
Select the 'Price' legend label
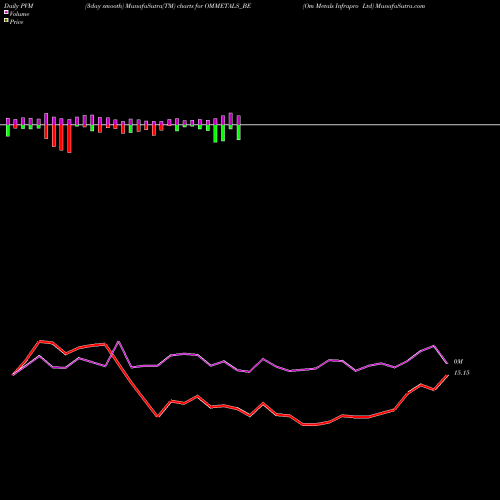(16, 22)
